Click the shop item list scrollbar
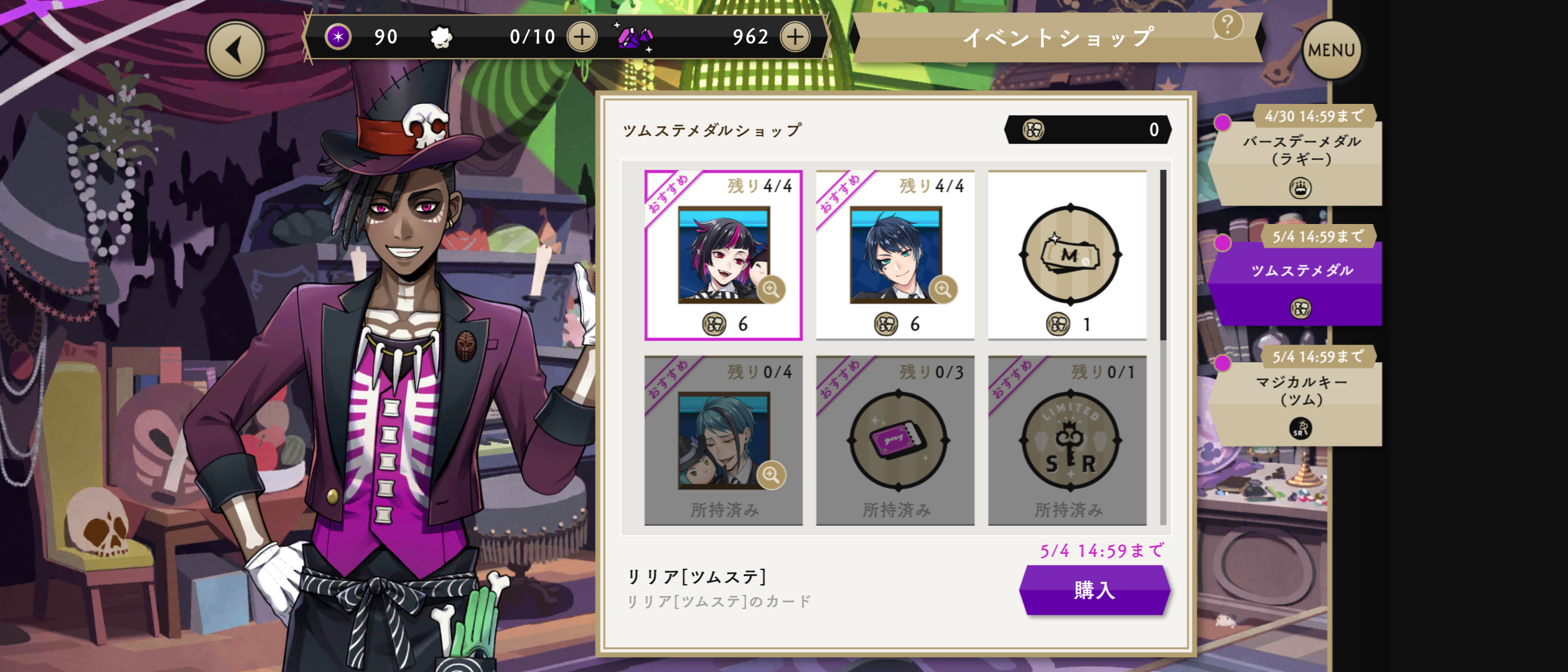Screen dimensions: 1568x672 [x=1163, y=347]
